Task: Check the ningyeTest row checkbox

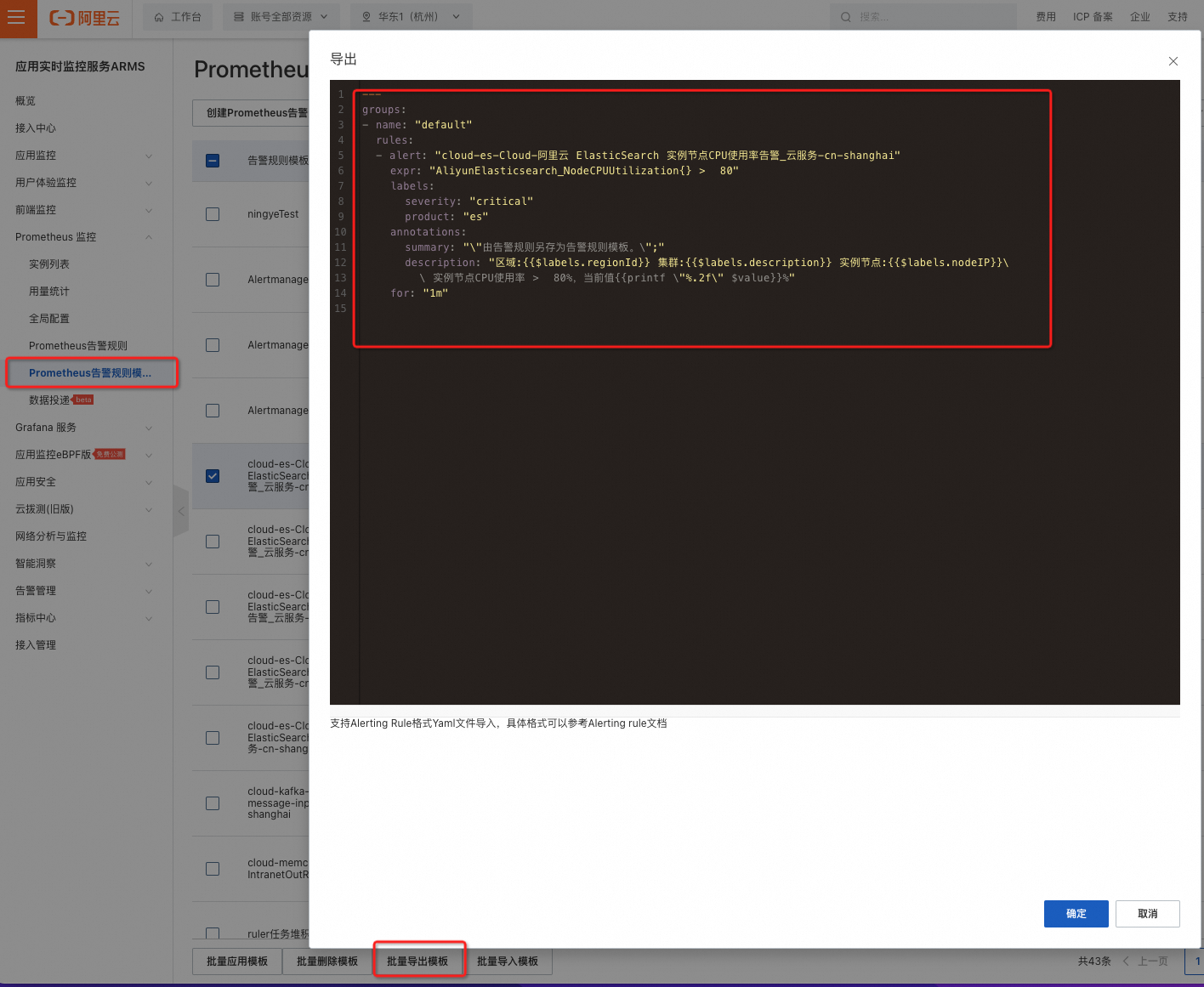Action: 213,214
